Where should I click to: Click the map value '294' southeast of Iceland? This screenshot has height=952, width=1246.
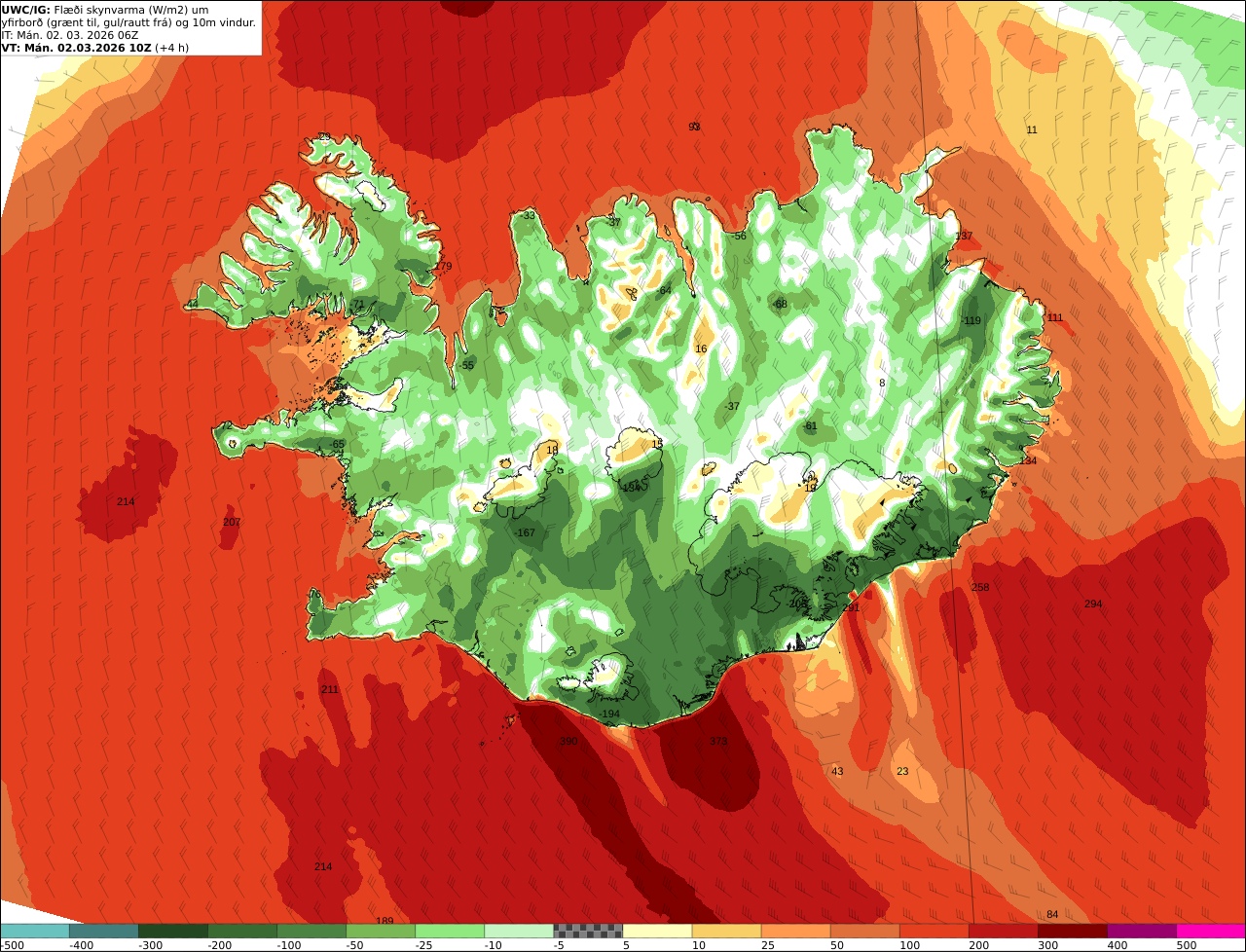point(1093,604)
